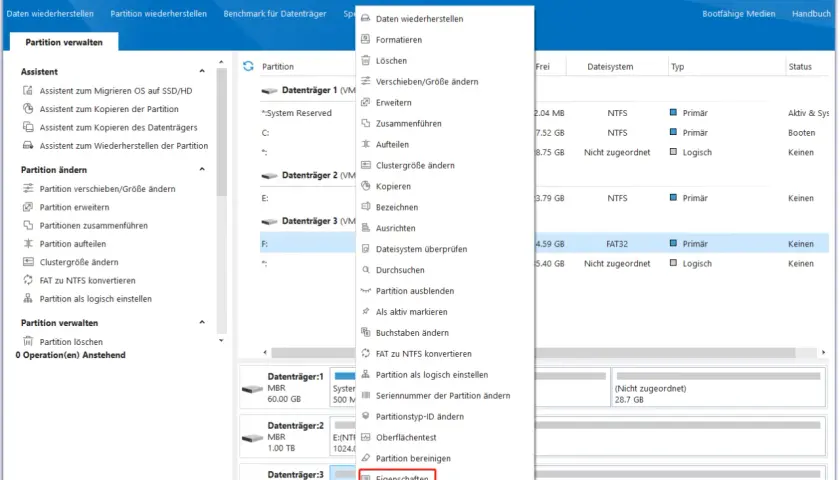Click the Erweitern icon in context menu
Viewport: 840px width, 480px height.
[x=365, y=102]
